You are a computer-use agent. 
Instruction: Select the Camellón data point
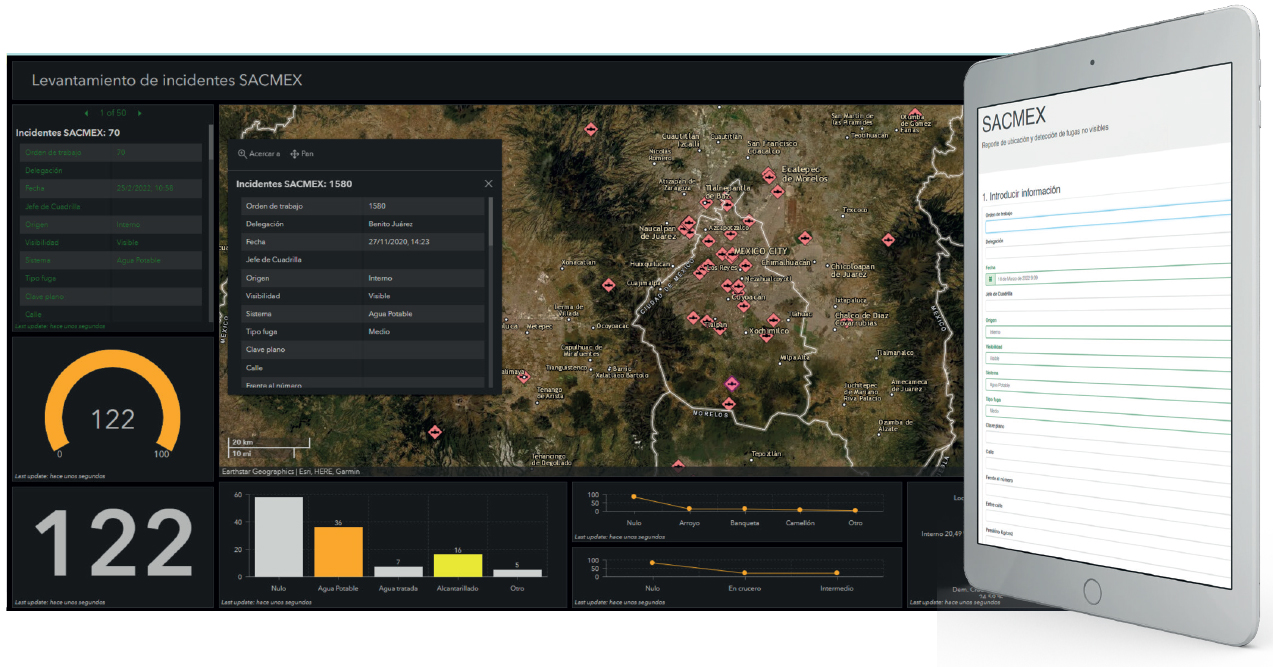tap(799, 510)
